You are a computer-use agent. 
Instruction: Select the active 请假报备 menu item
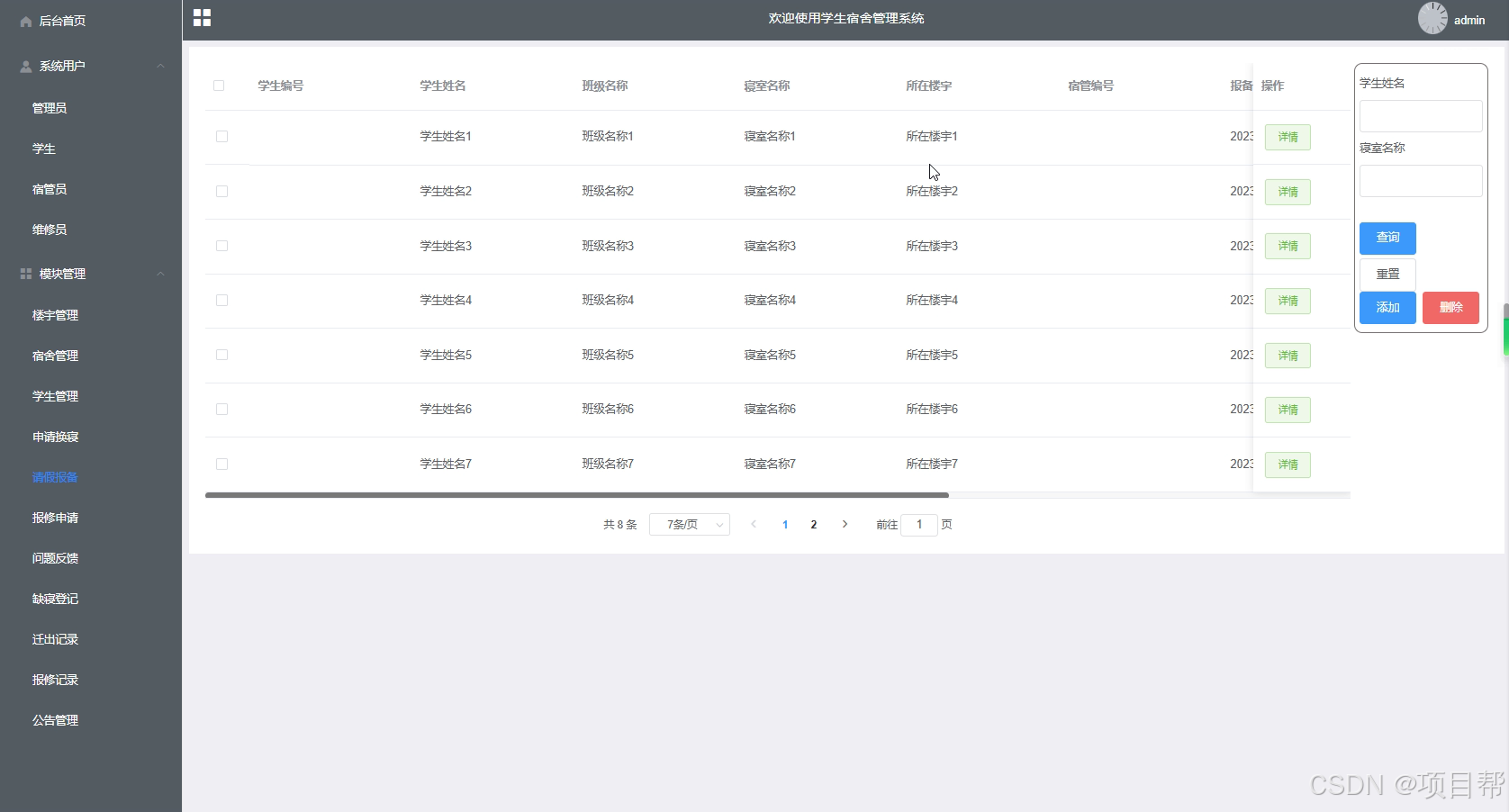coord(55,477)
